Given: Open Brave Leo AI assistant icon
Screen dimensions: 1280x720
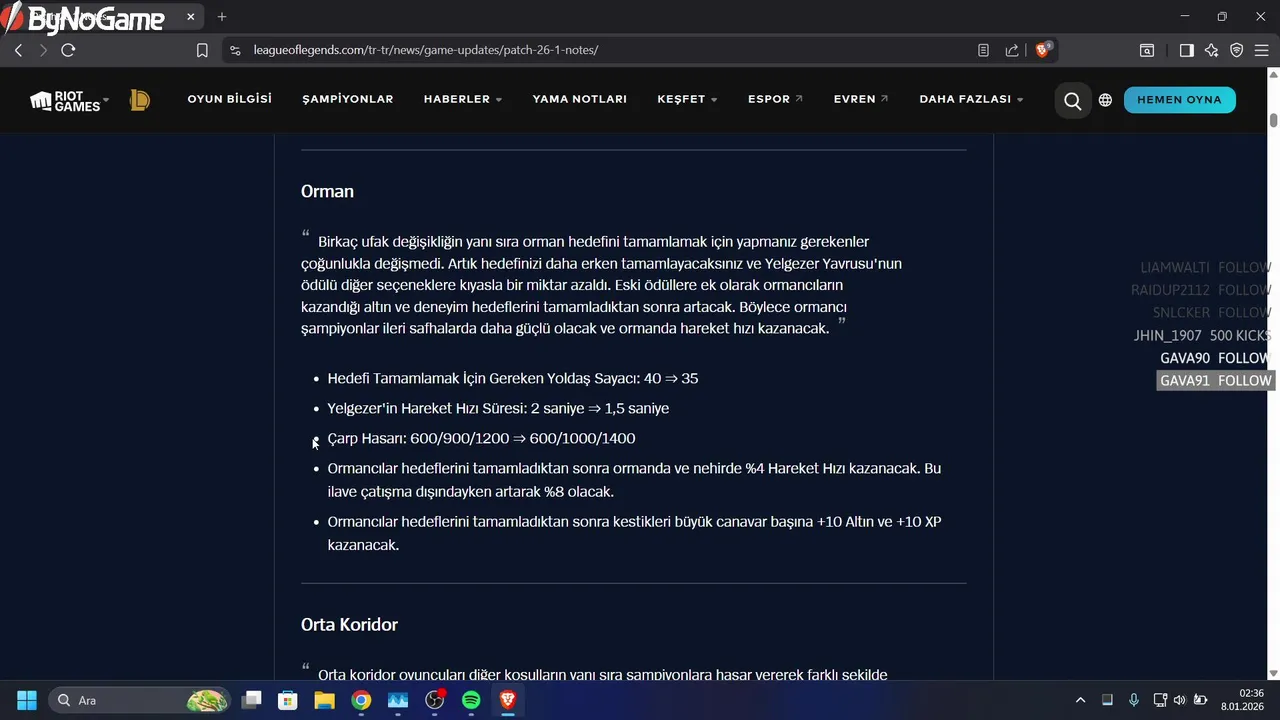Looking at the screenshot, I should [x=1211, y=50].
